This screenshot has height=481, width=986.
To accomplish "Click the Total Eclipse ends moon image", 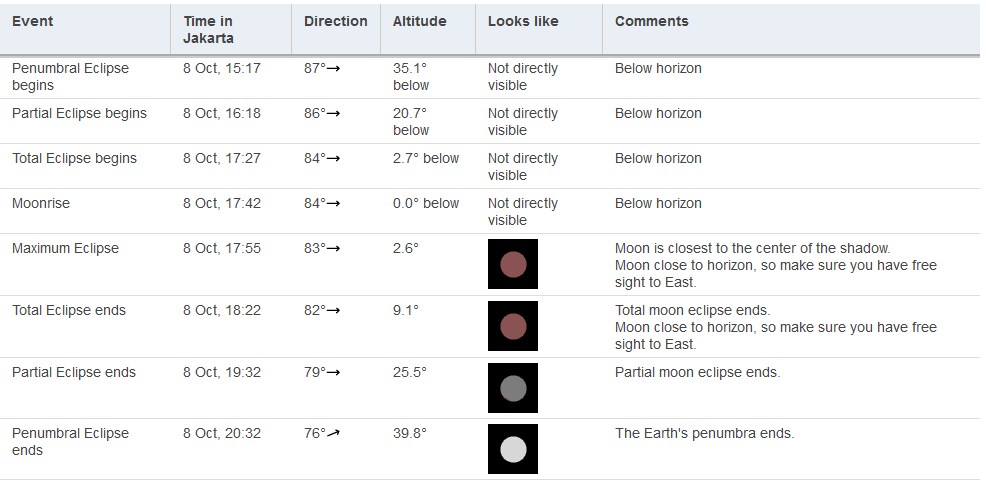I will point(513,326).
